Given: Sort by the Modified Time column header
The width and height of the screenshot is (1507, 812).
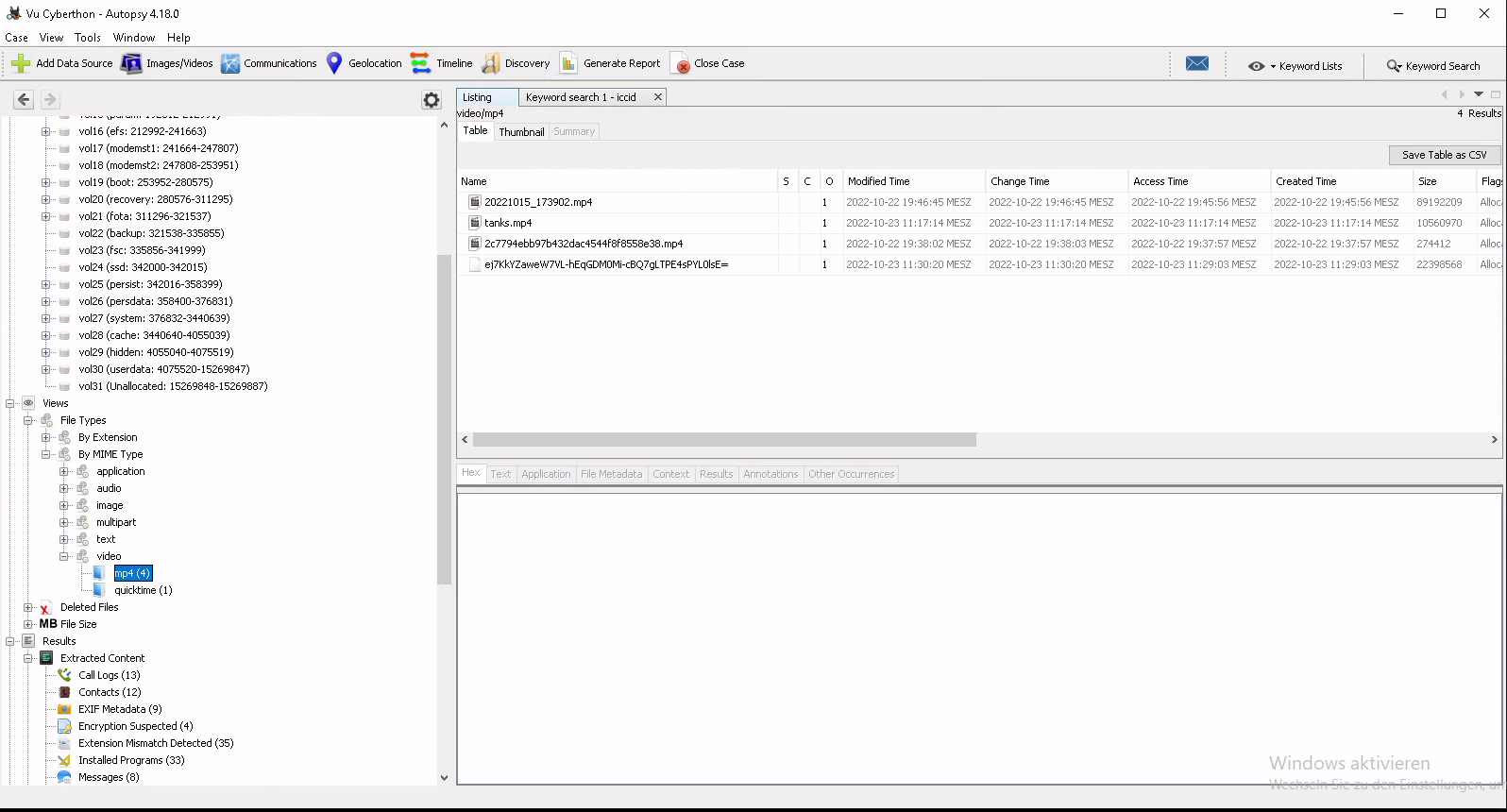Looking at the screenshot, I should pos(912,181).
